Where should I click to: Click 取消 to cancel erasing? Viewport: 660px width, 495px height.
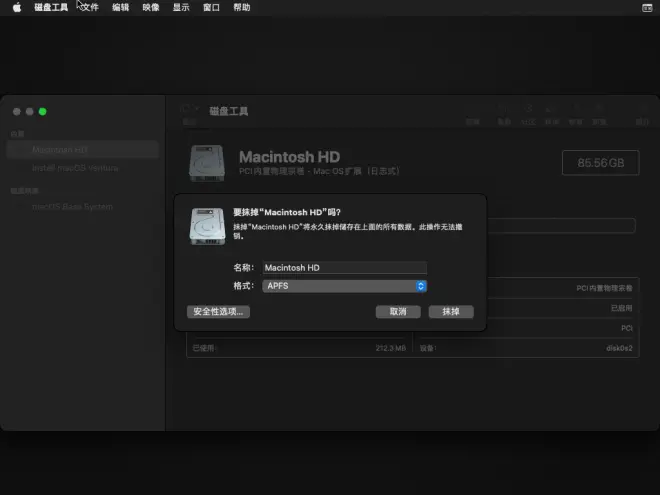(x=398, y=311)
